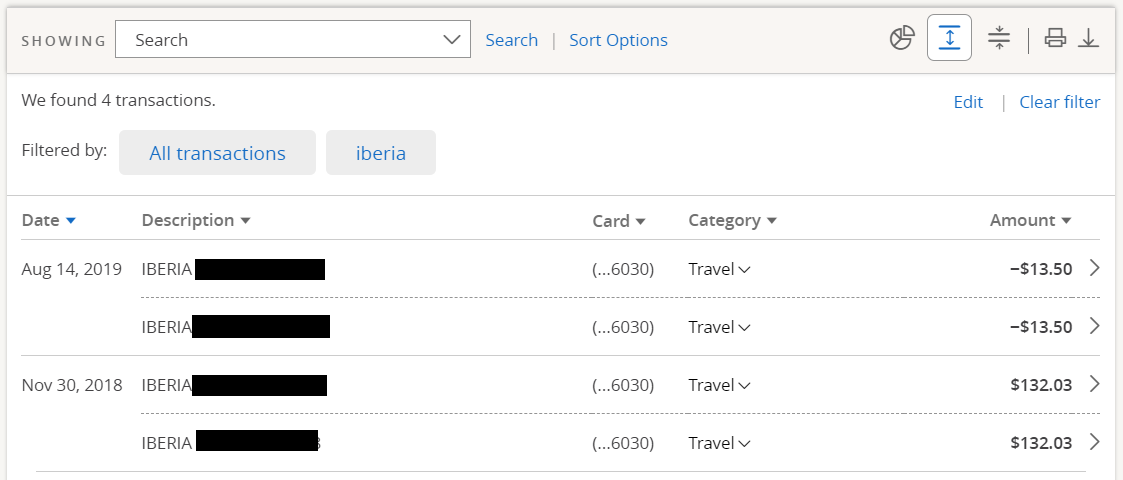Click the All transactions filter chip

pyautogui.click(x=217, y=153)
